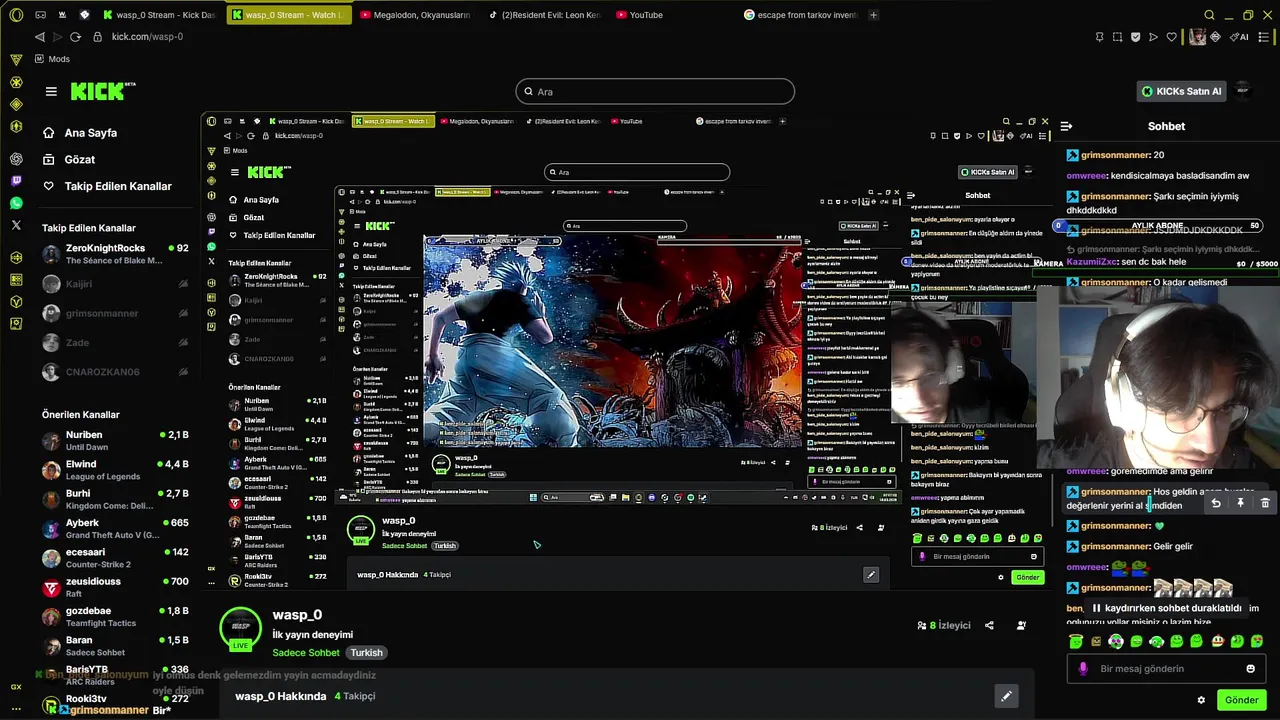Open the Opera GX main menu logo

[16, 15]
